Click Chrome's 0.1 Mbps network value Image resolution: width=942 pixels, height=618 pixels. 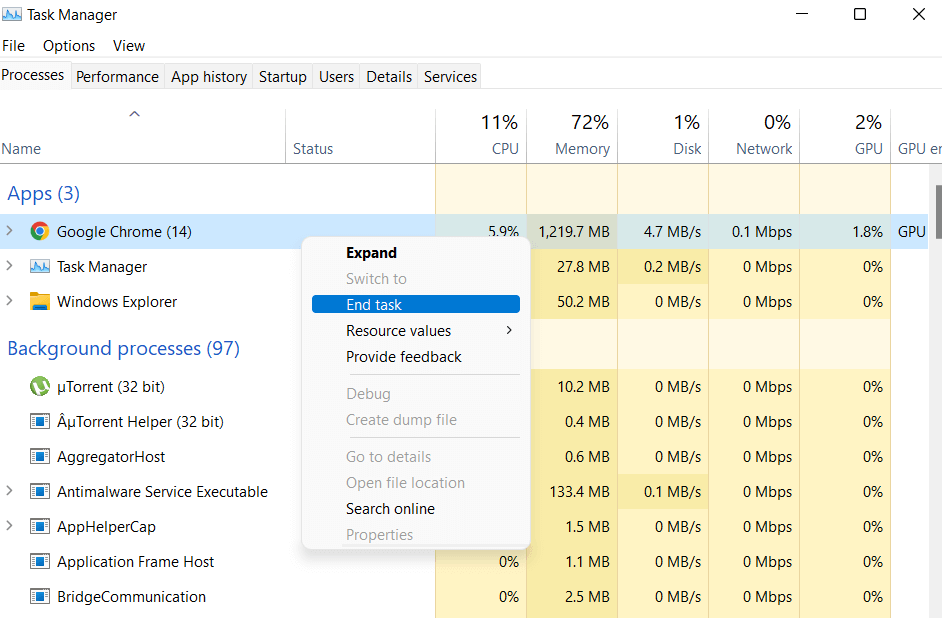coord(762,232)
